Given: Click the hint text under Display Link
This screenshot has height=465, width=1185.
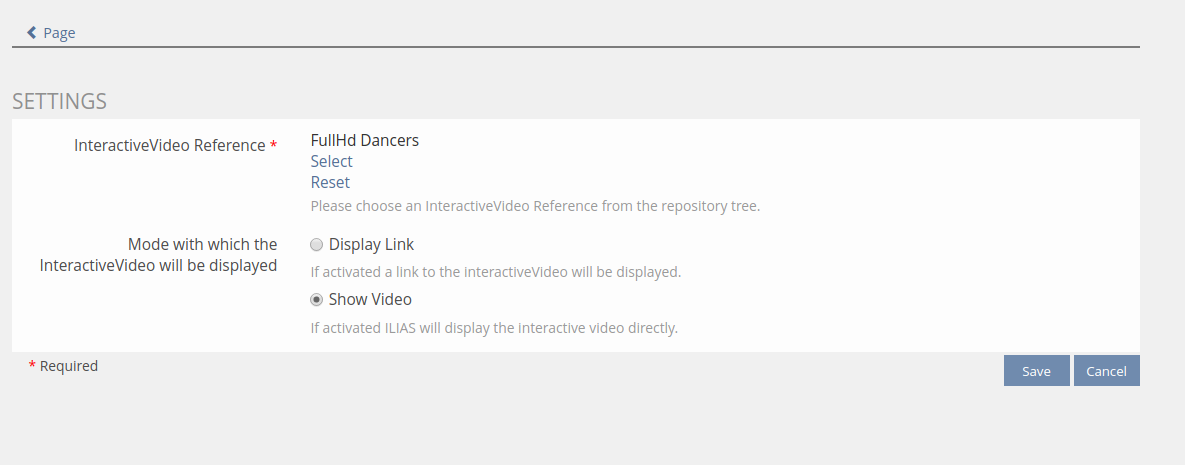Looking at the screenshot, I should pyautogui.click(x=495, y=272).
